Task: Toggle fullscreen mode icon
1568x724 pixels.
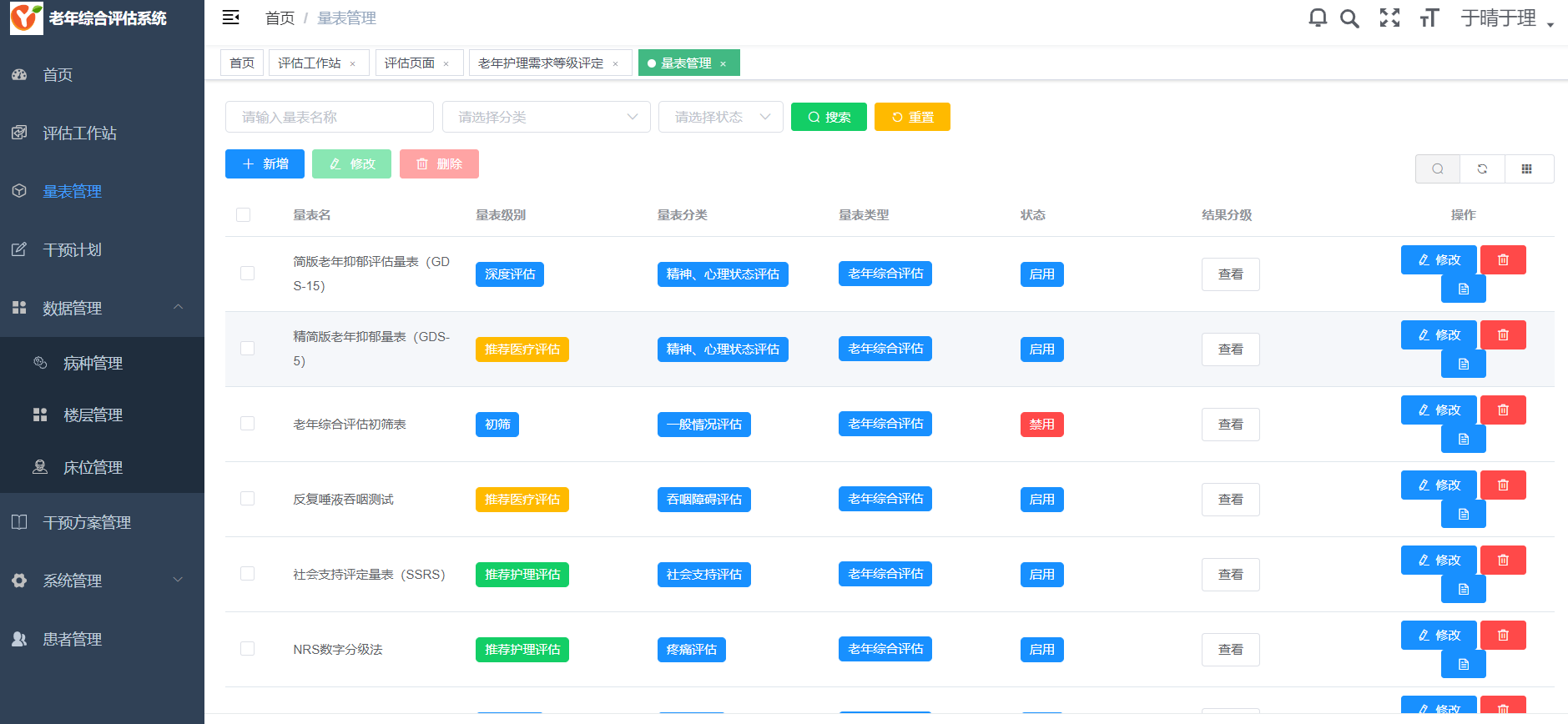Action: point(1389,18)
